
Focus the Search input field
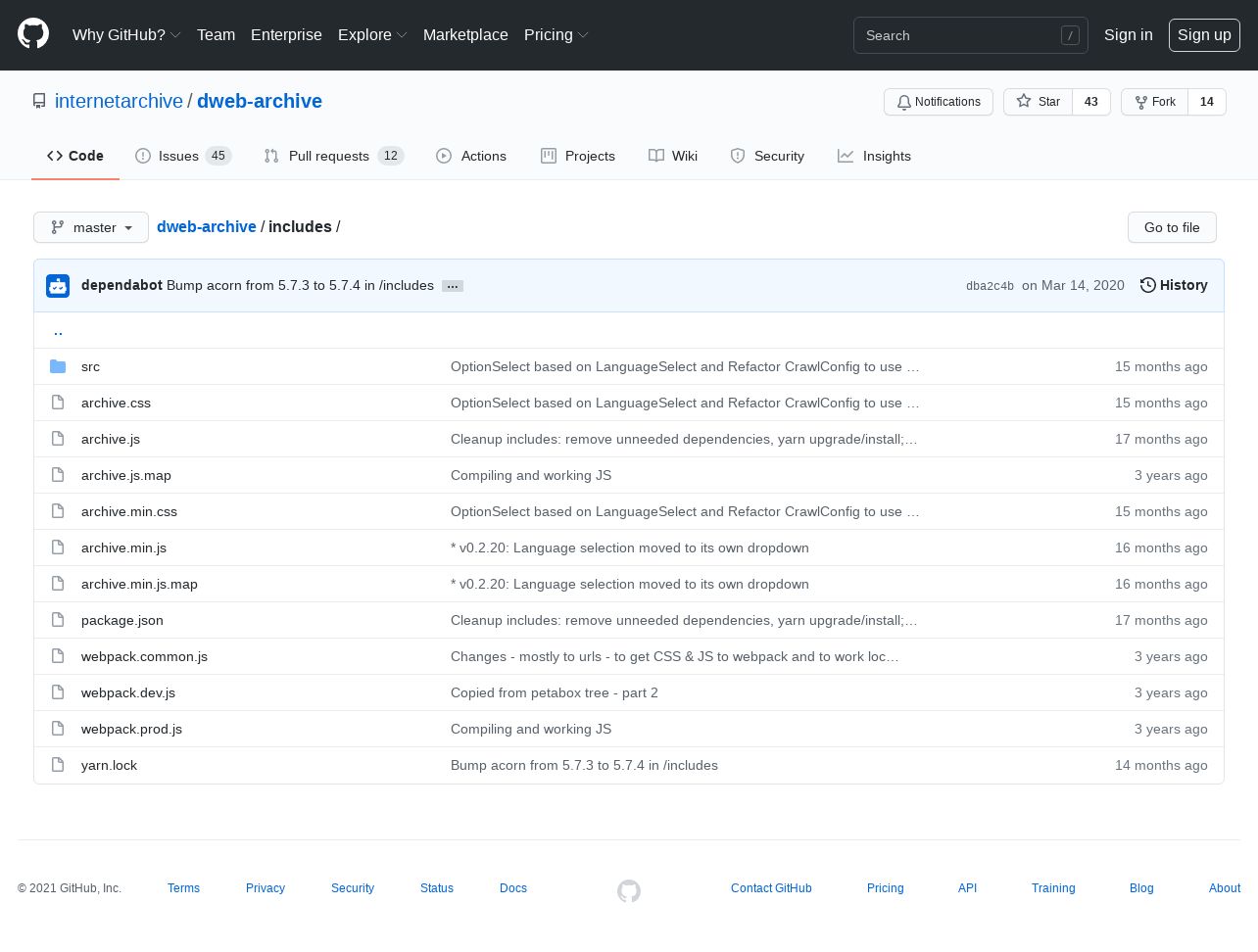[970, 35]
